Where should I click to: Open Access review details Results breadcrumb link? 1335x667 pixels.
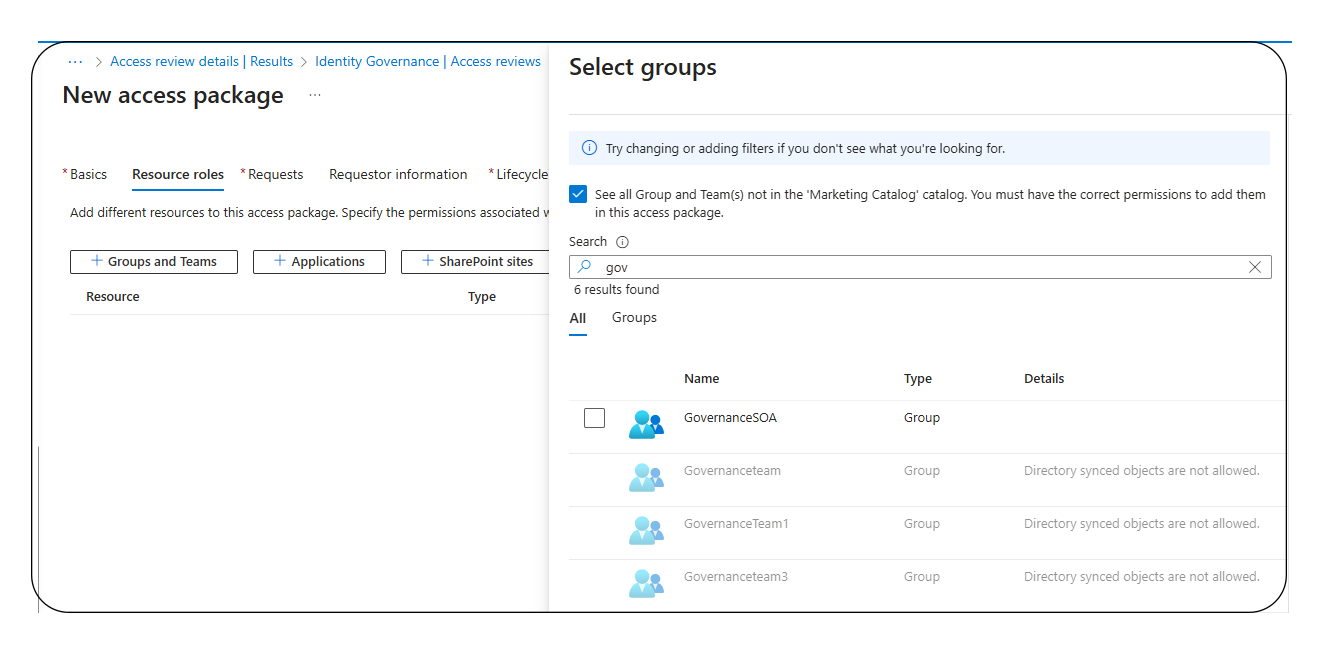pos(201,61)
